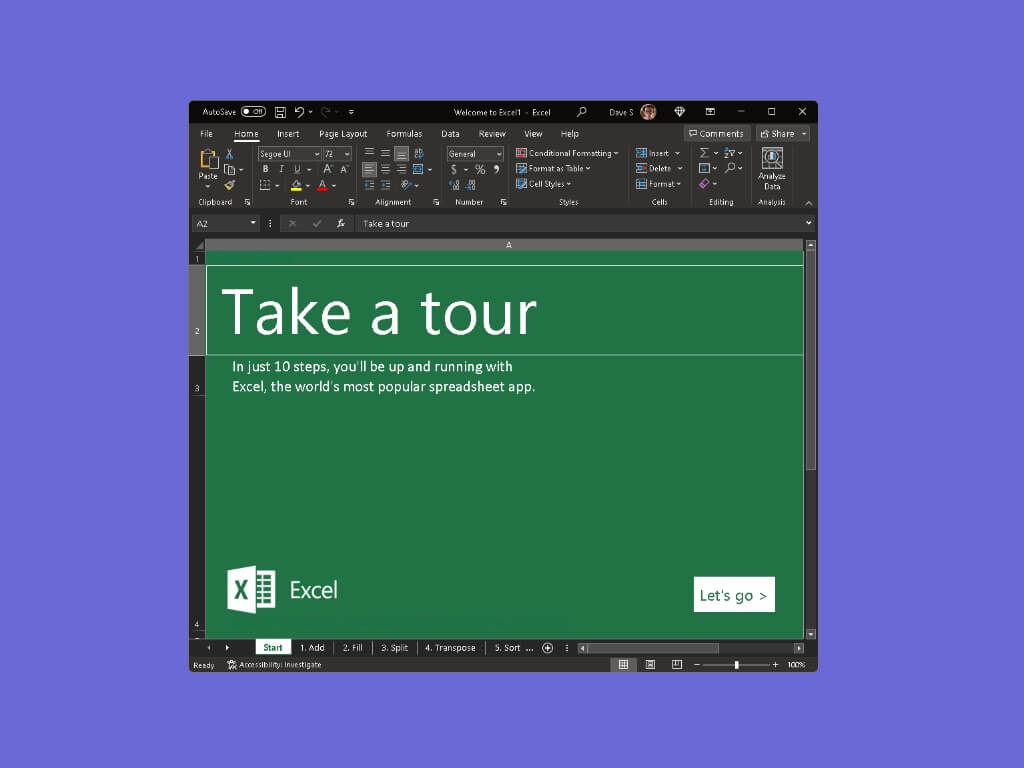The width and height of the screenshot is (1024, 768).
Task: Cut the selection with scissors icon
Action: point(229,154)
